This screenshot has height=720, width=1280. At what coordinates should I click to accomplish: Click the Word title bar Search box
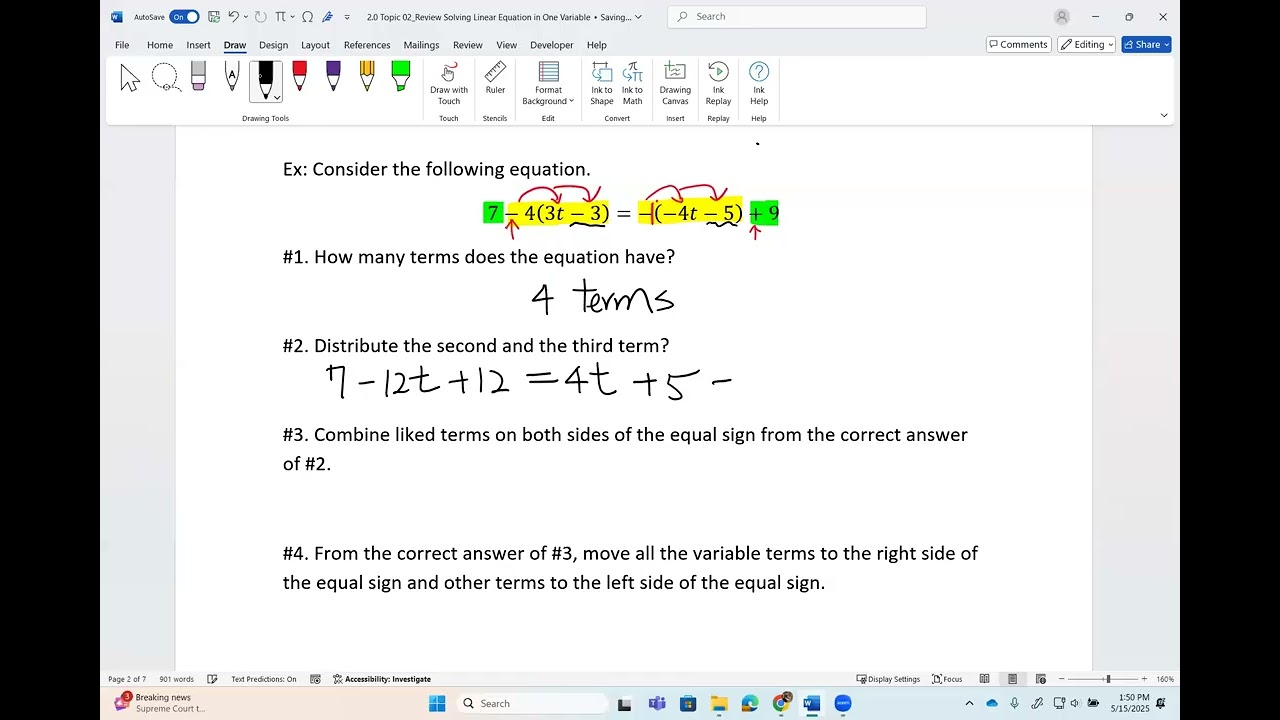(797, 17)
